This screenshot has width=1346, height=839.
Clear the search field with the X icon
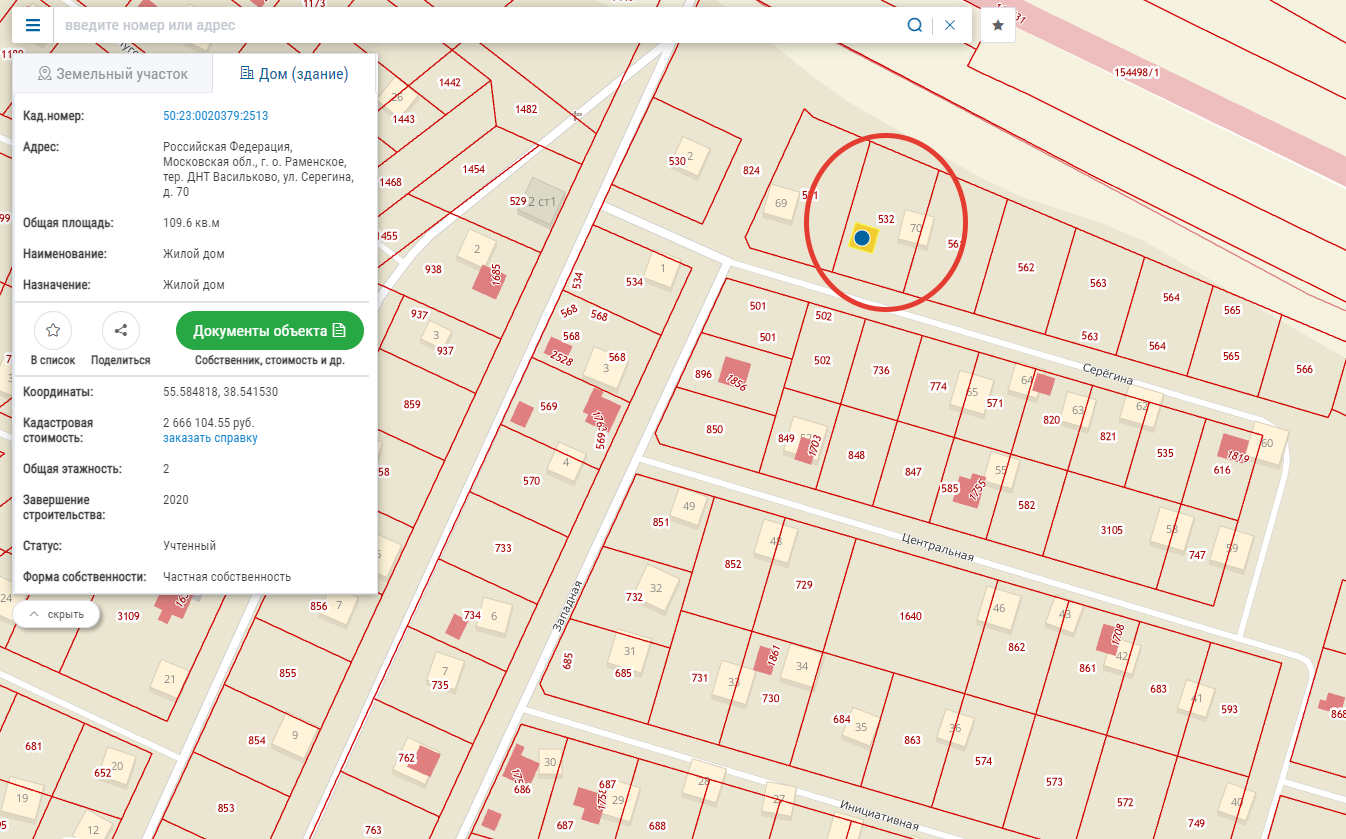pos(950,25)
